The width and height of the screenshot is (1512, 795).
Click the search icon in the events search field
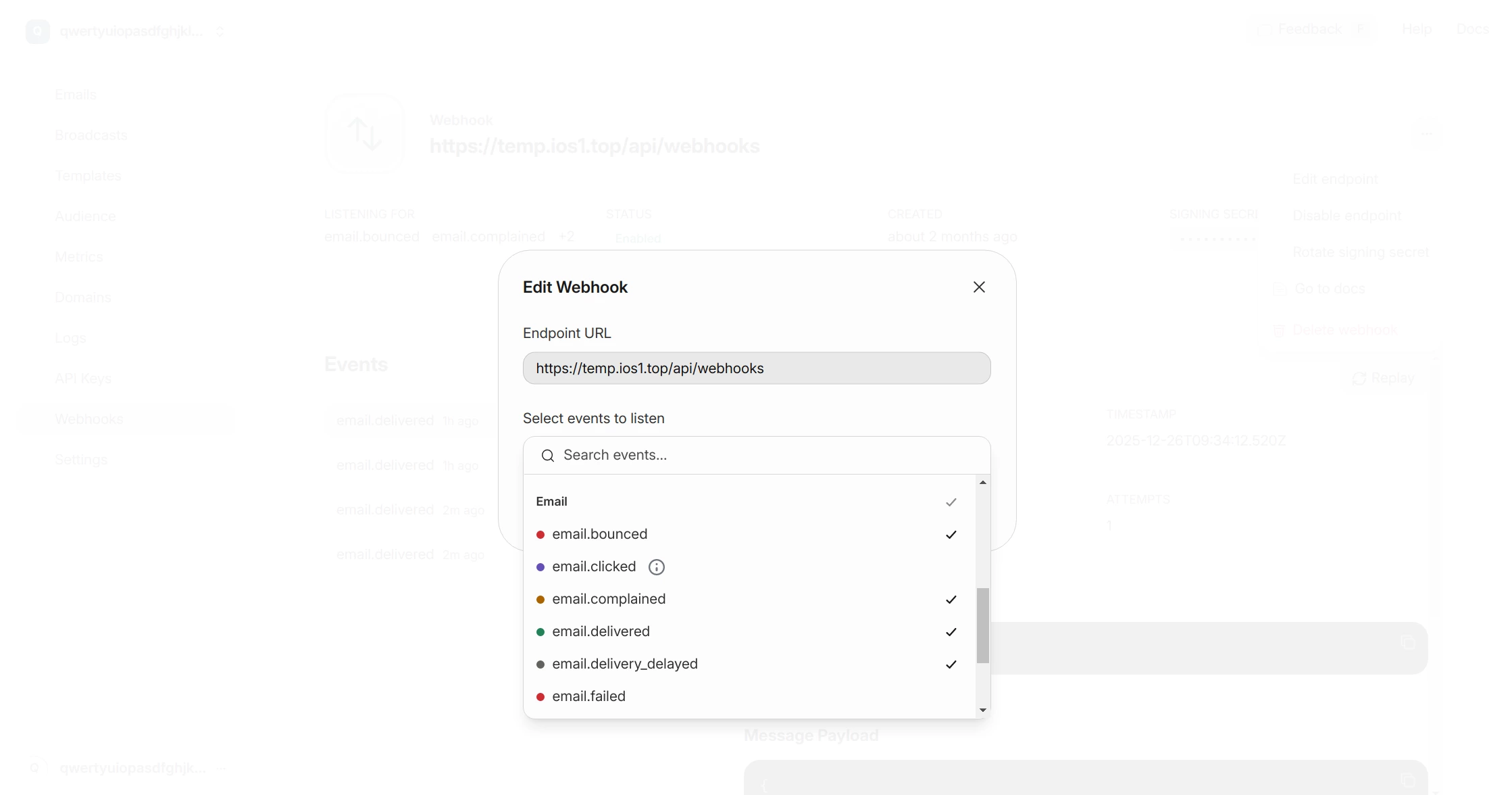tap(547, 455)
